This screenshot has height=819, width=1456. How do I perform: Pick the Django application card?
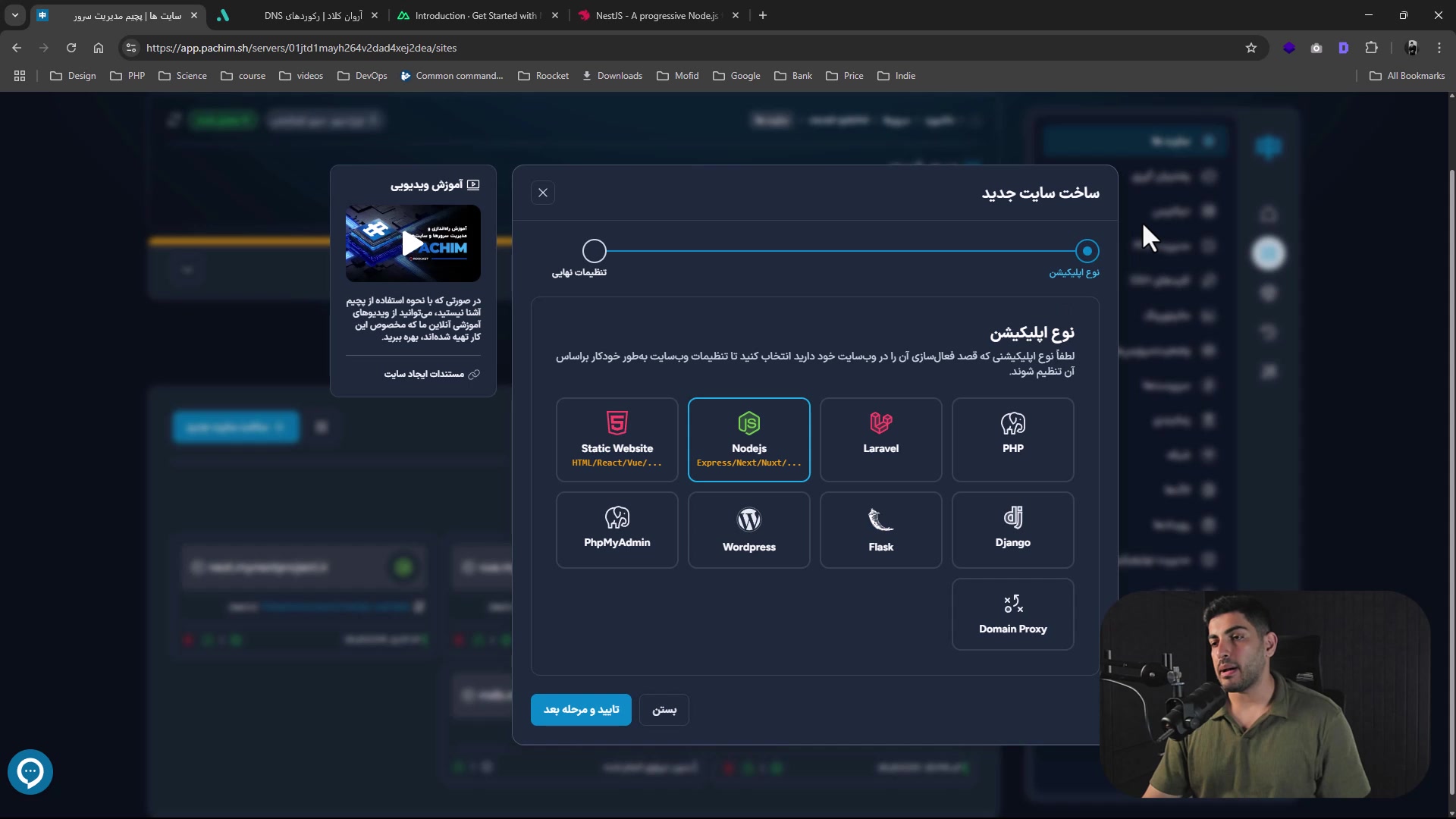(x=1012, y=529)
